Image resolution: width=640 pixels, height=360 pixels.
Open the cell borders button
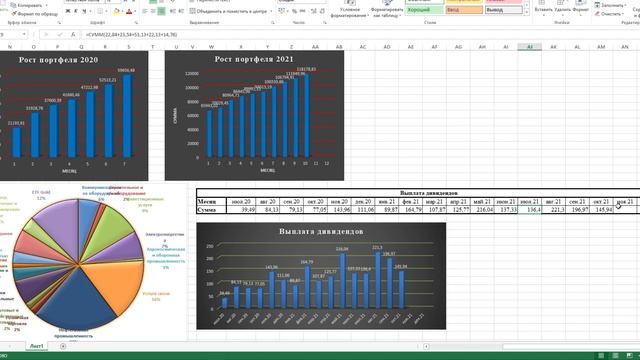tap(100, 11)
